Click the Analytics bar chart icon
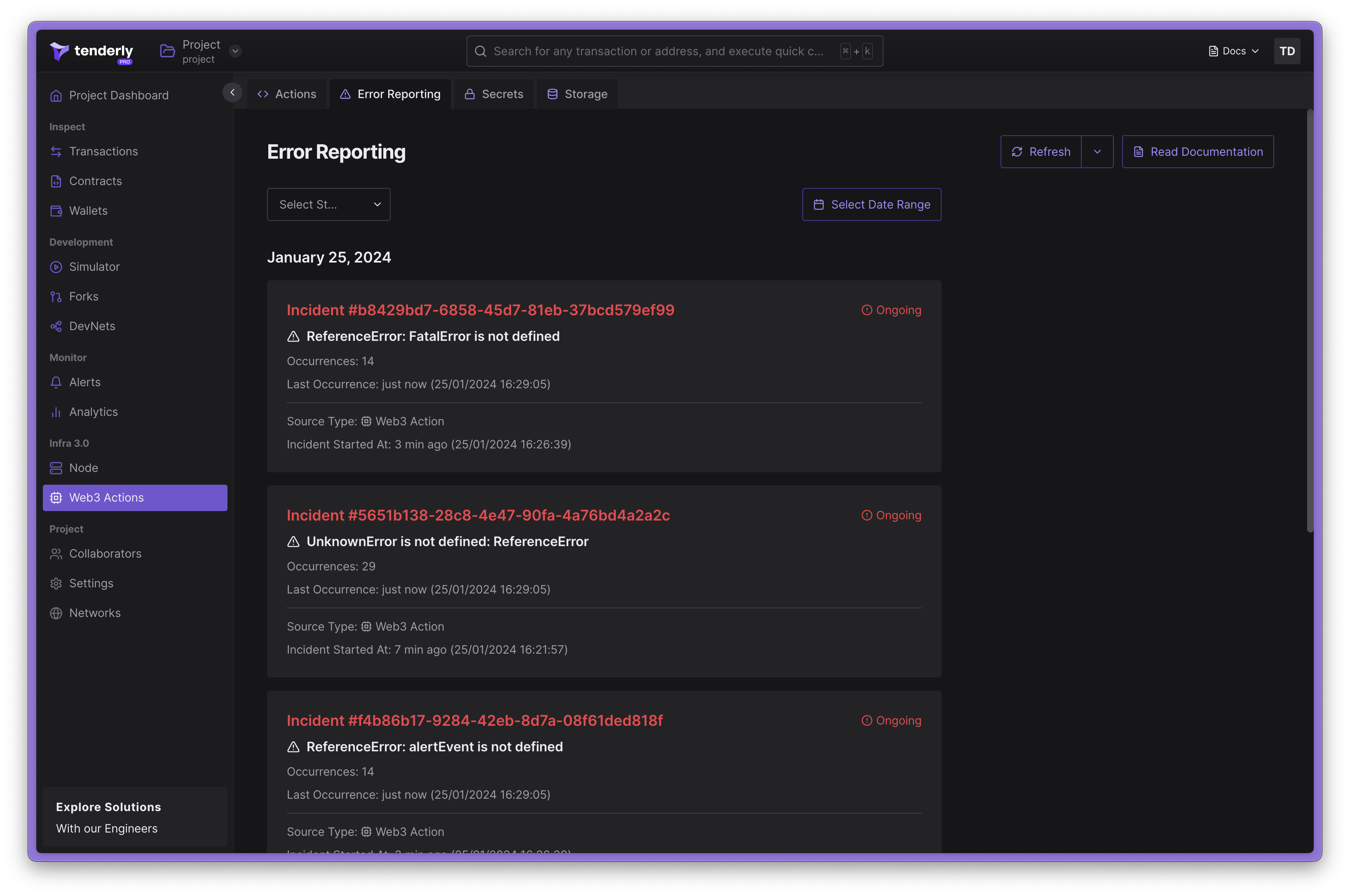 [x=56, y=412]
